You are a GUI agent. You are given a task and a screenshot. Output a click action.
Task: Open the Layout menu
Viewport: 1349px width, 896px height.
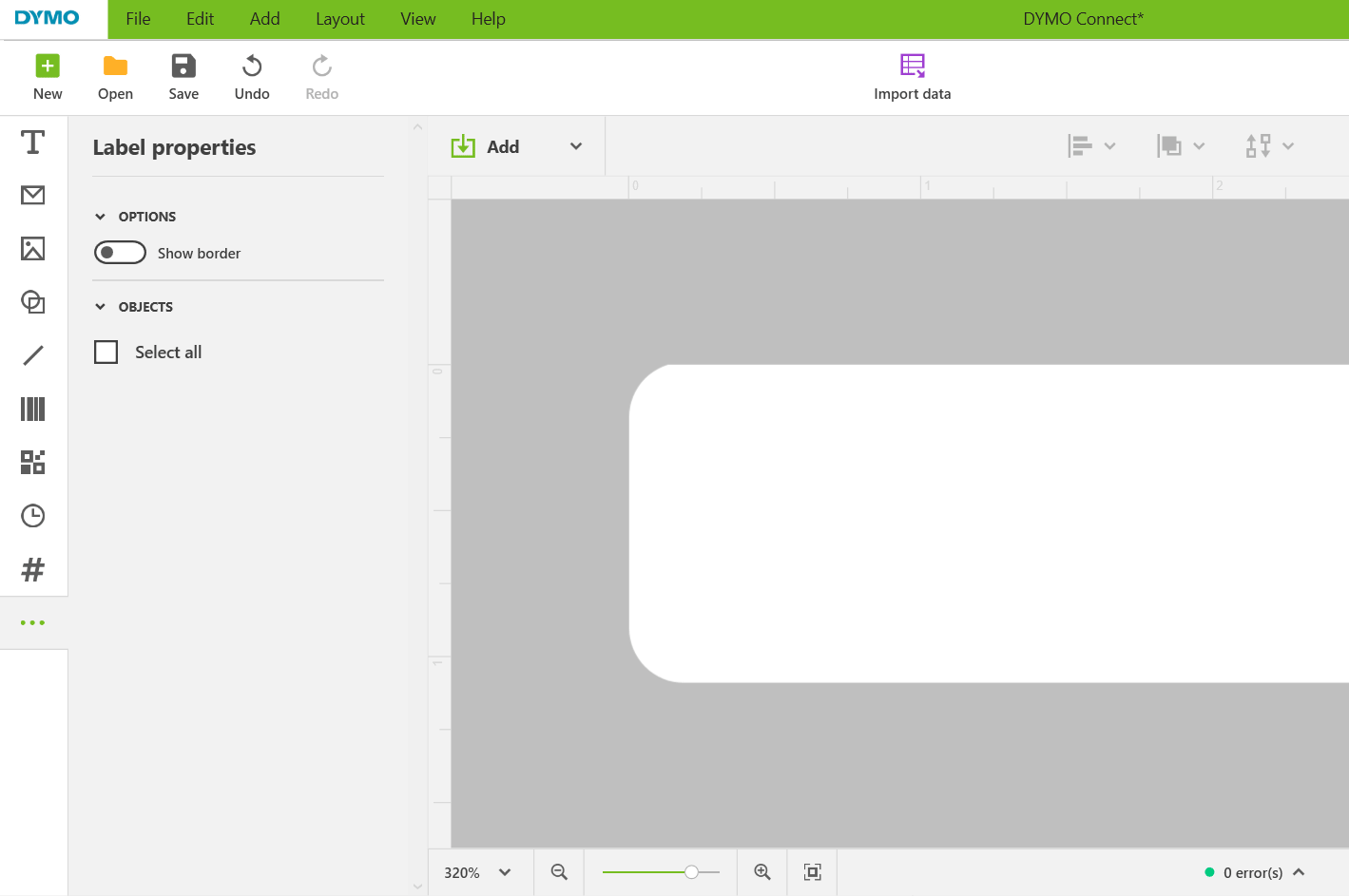339,19
